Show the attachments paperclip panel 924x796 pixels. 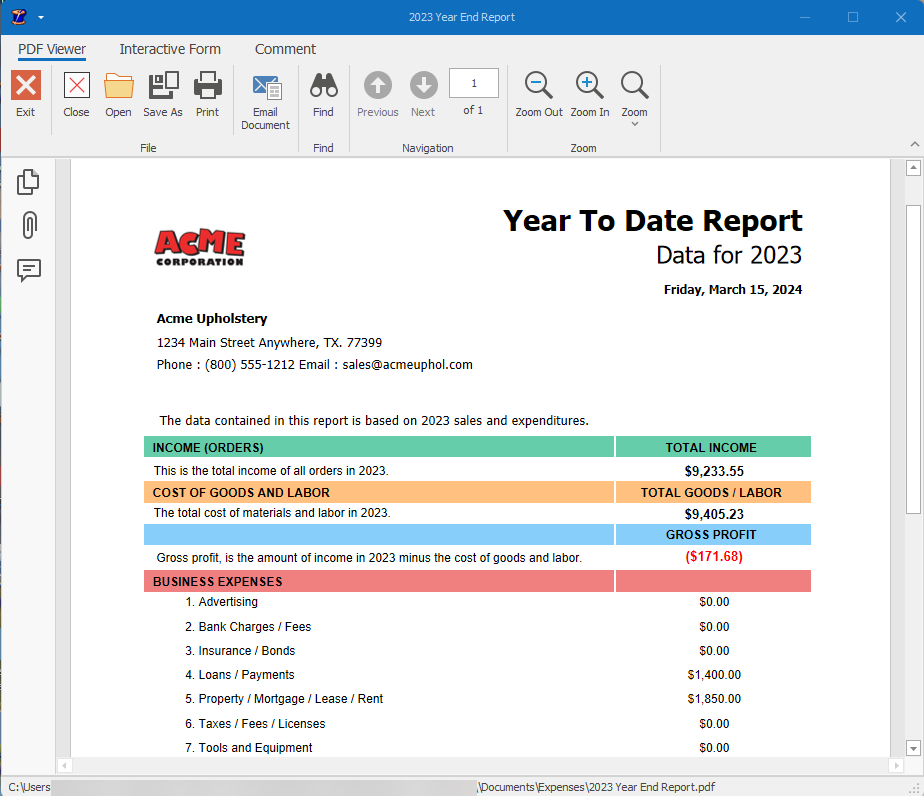27,226
